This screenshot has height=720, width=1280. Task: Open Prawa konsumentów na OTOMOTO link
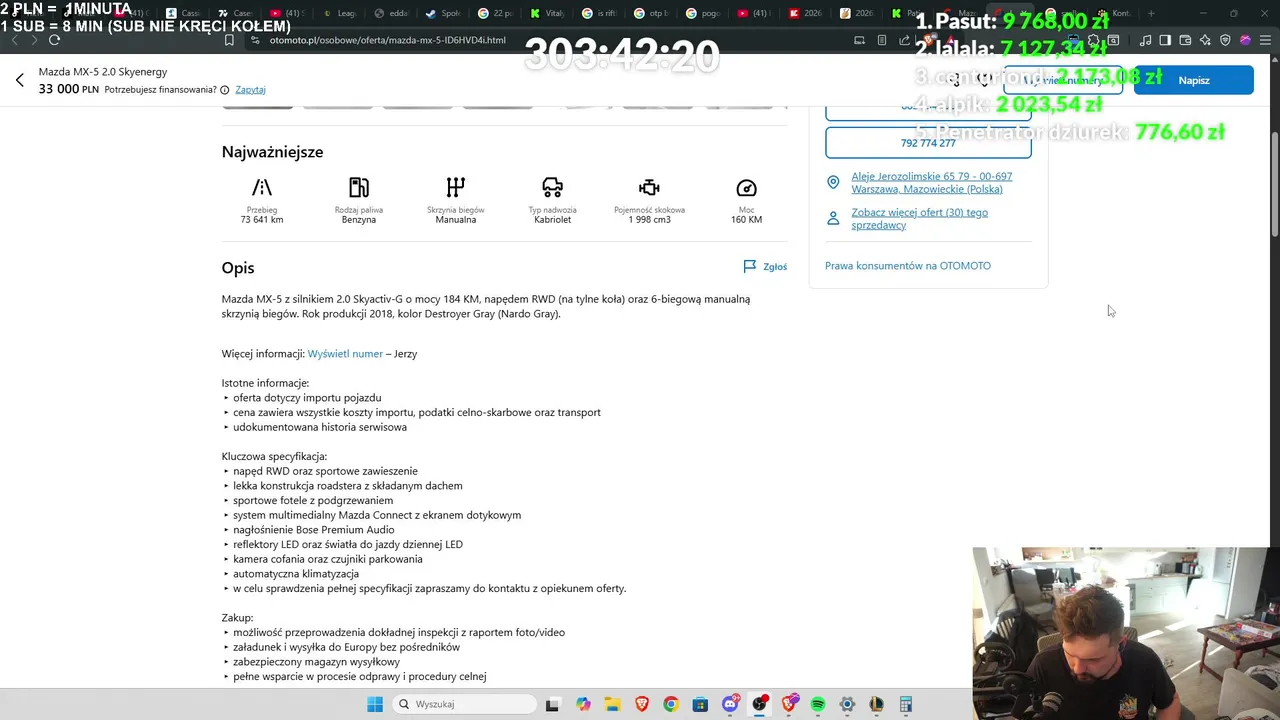(x=908, y=266)
